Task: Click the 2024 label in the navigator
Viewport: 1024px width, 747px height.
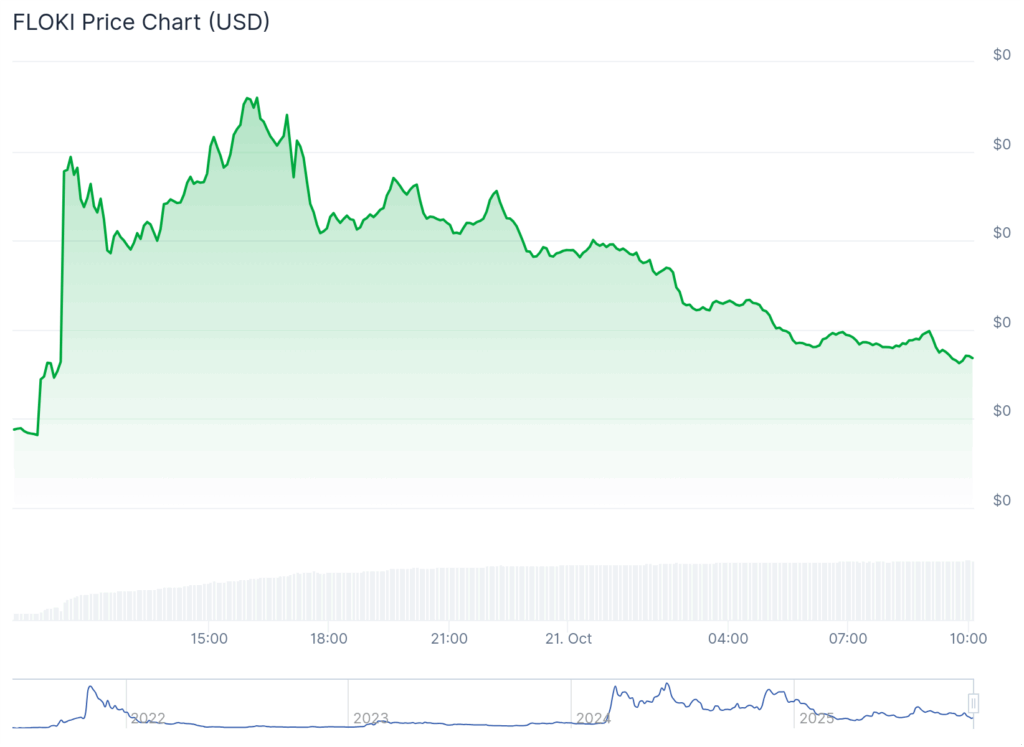Action: (593, 718)
